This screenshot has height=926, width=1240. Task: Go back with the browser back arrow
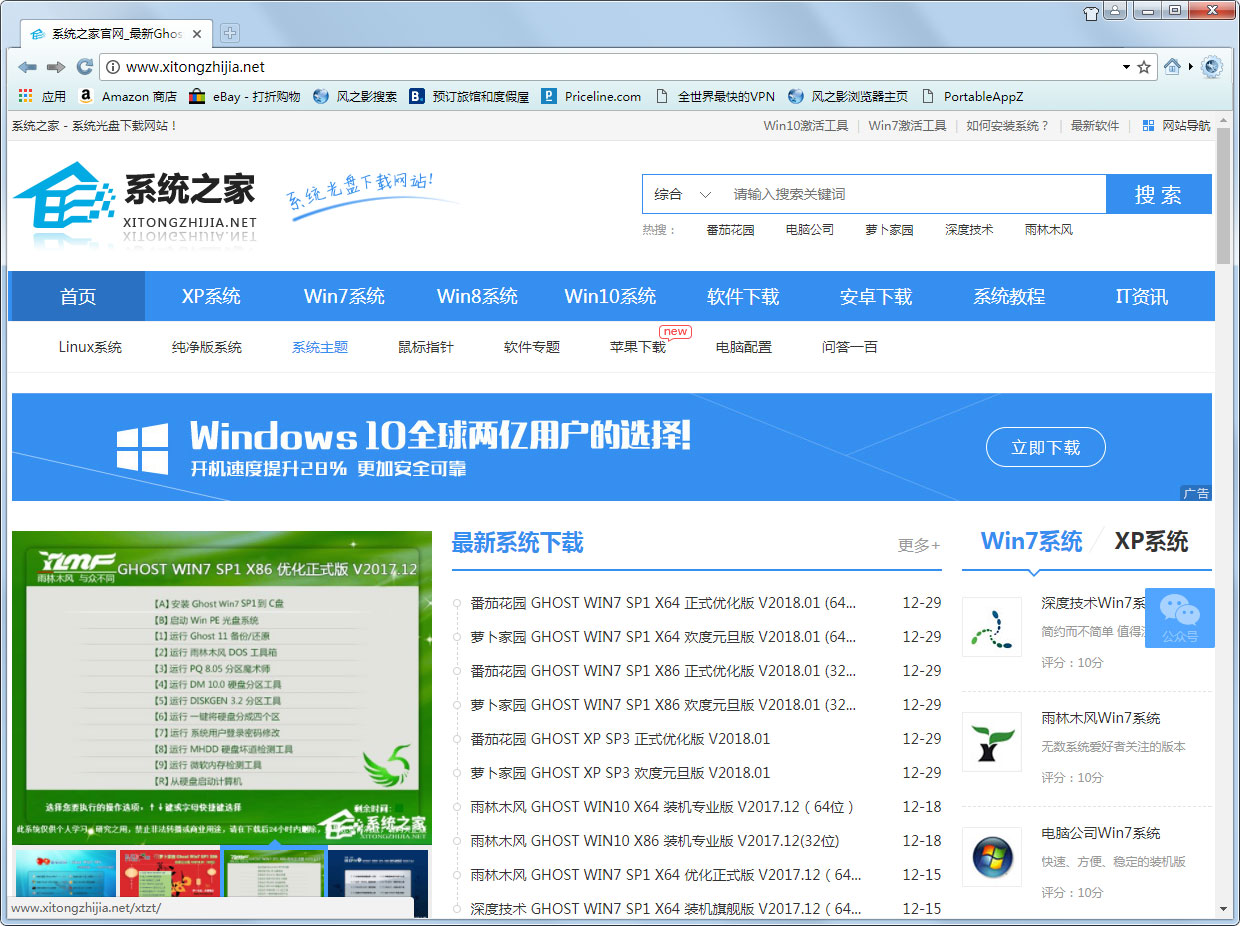point(27,67)
